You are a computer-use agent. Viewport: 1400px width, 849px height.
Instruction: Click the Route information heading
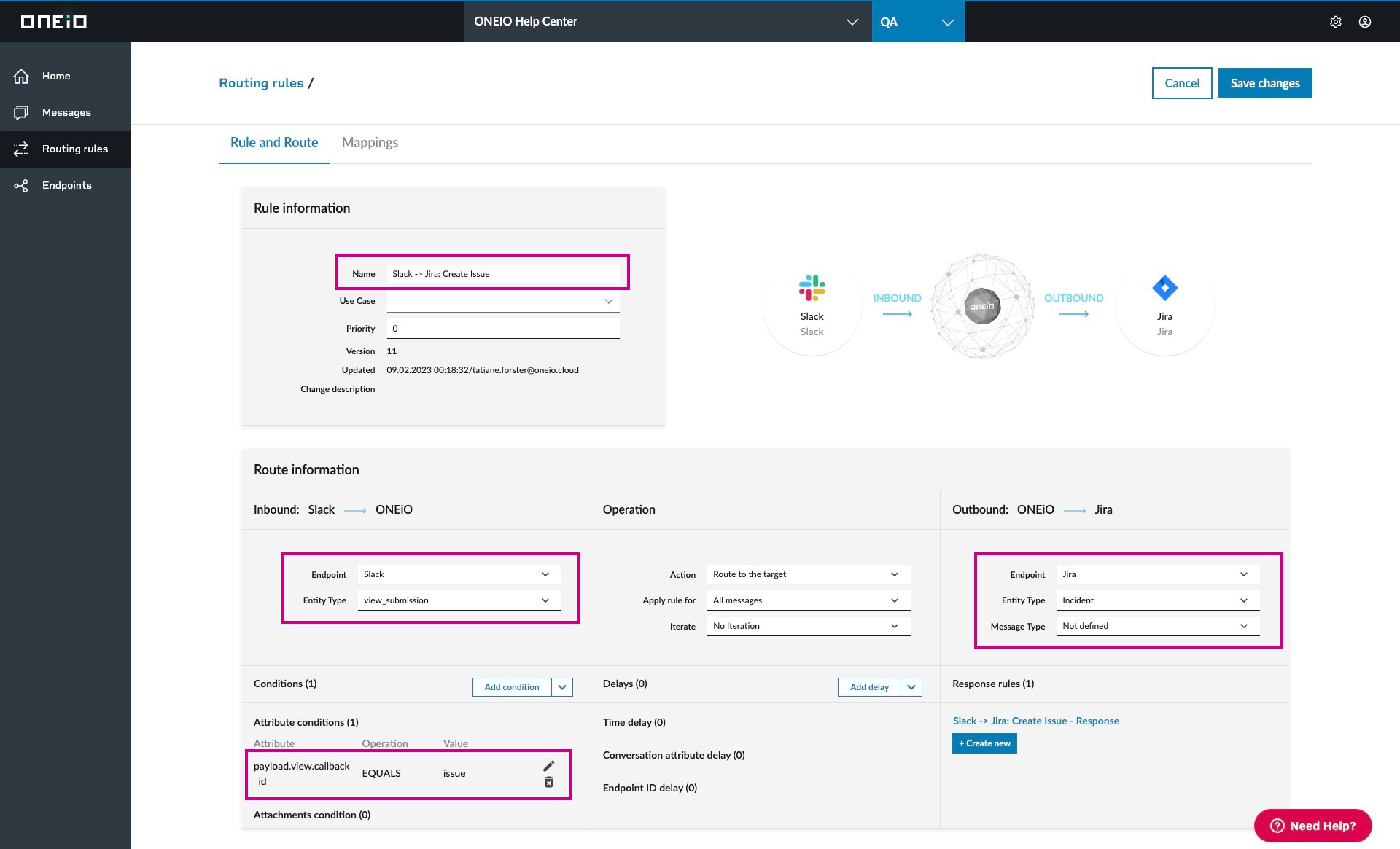(306, 470)
